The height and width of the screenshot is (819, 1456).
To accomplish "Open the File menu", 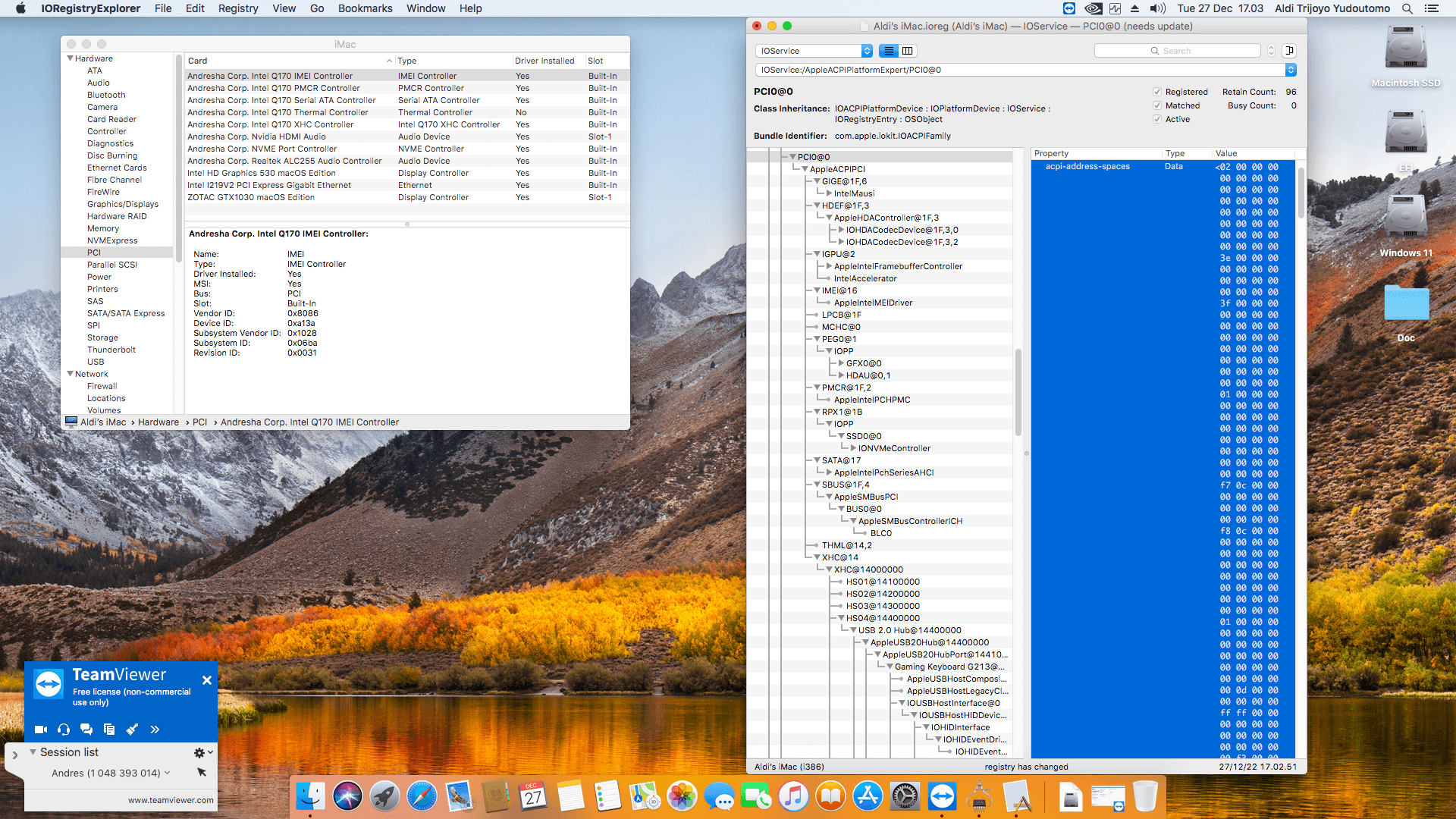I will [x=163, y=8].
